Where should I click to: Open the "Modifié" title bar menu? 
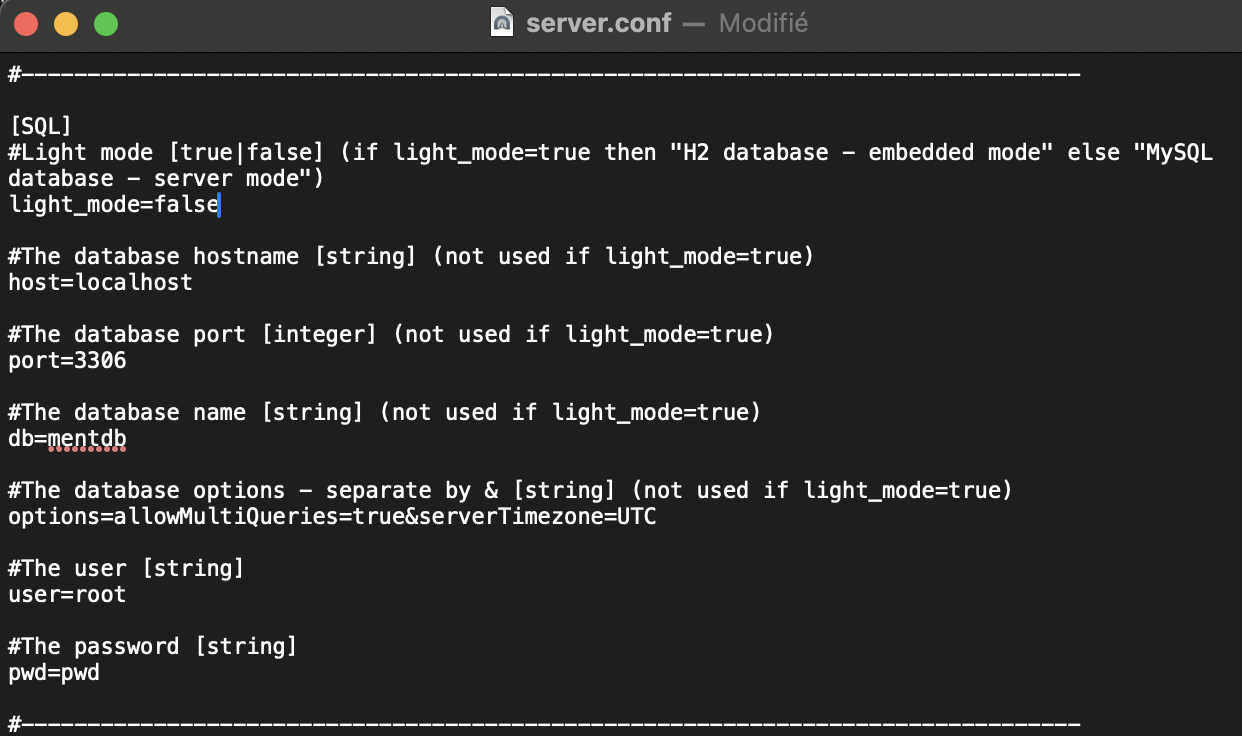(763, 22)
